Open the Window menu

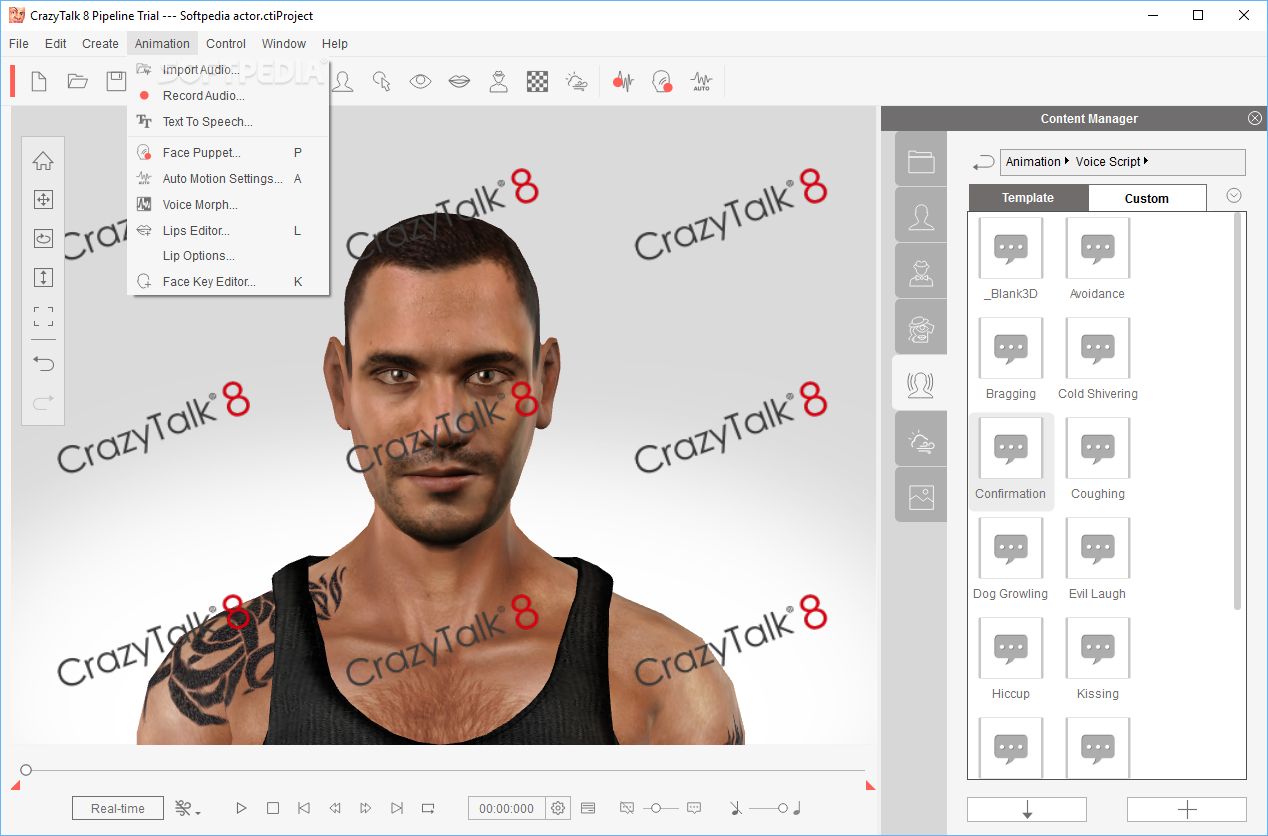pos(284,43)
